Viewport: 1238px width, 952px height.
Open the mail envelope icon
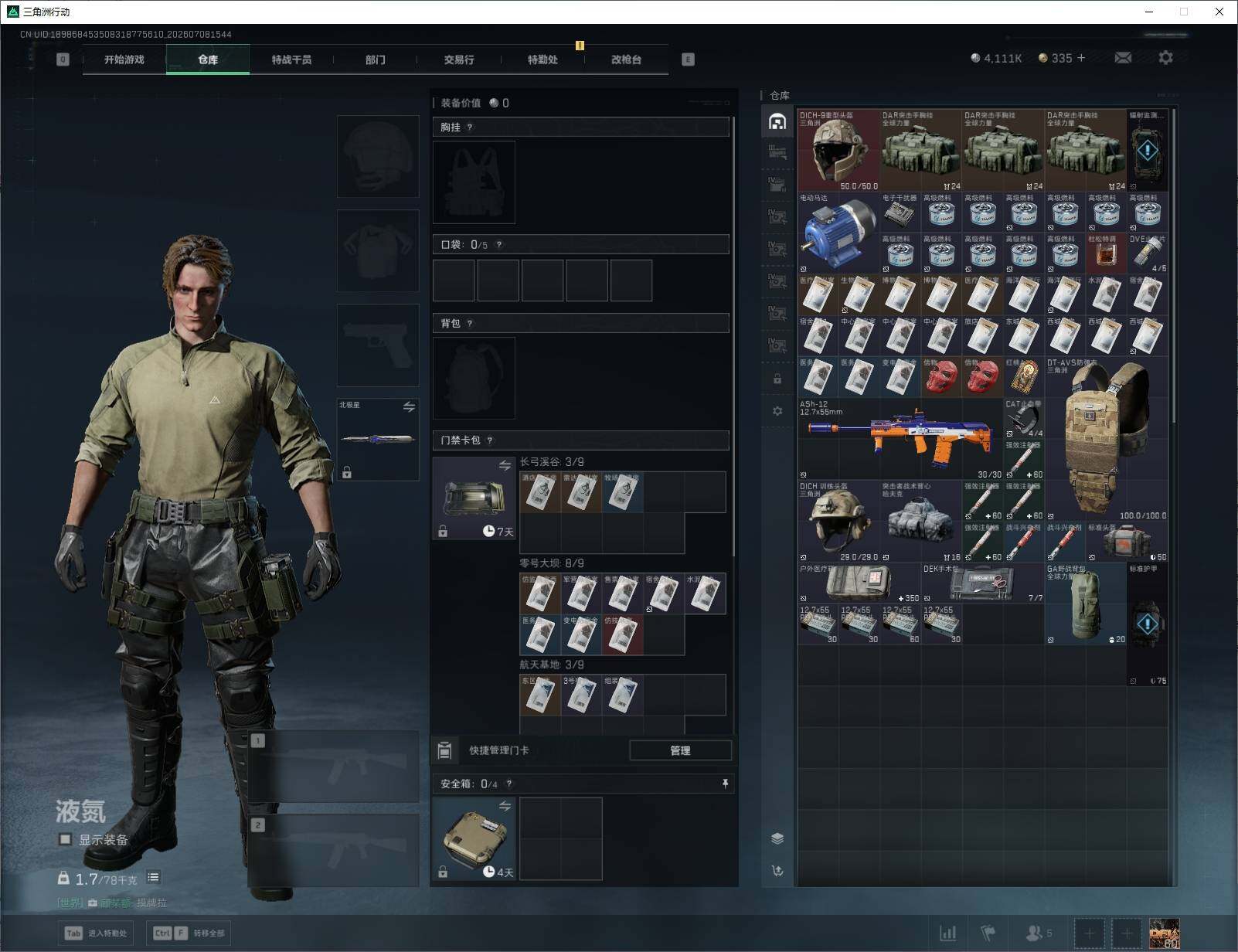coord(1123,58)
